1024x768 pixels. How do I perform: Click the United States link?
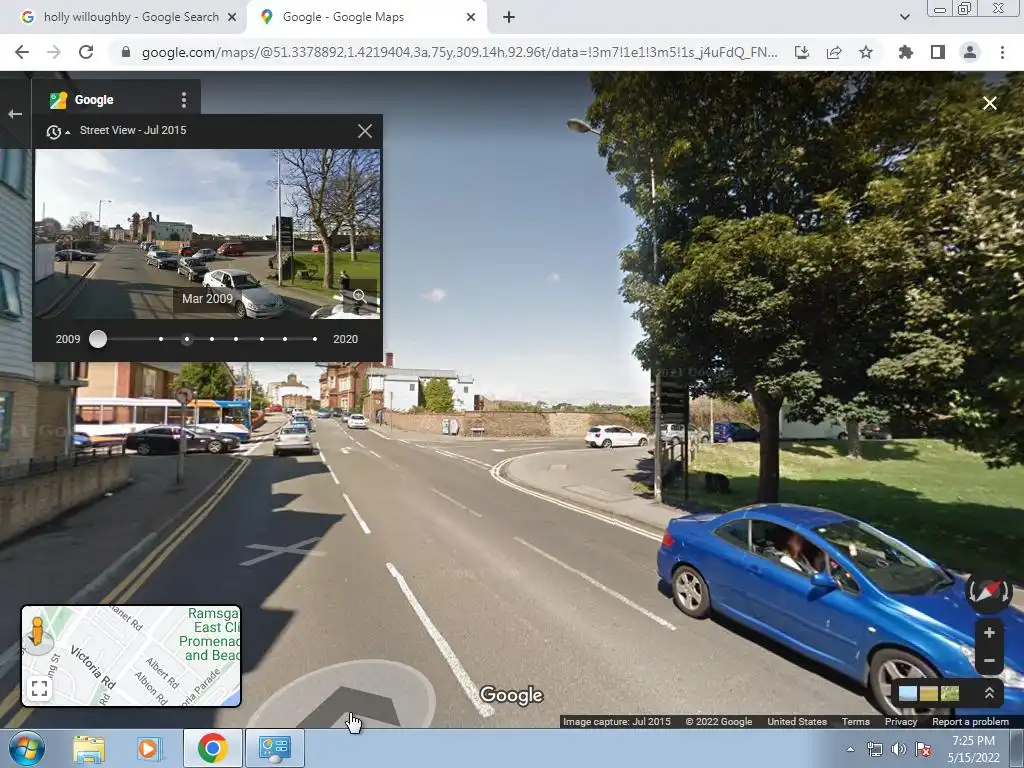(x=797, y=722)
